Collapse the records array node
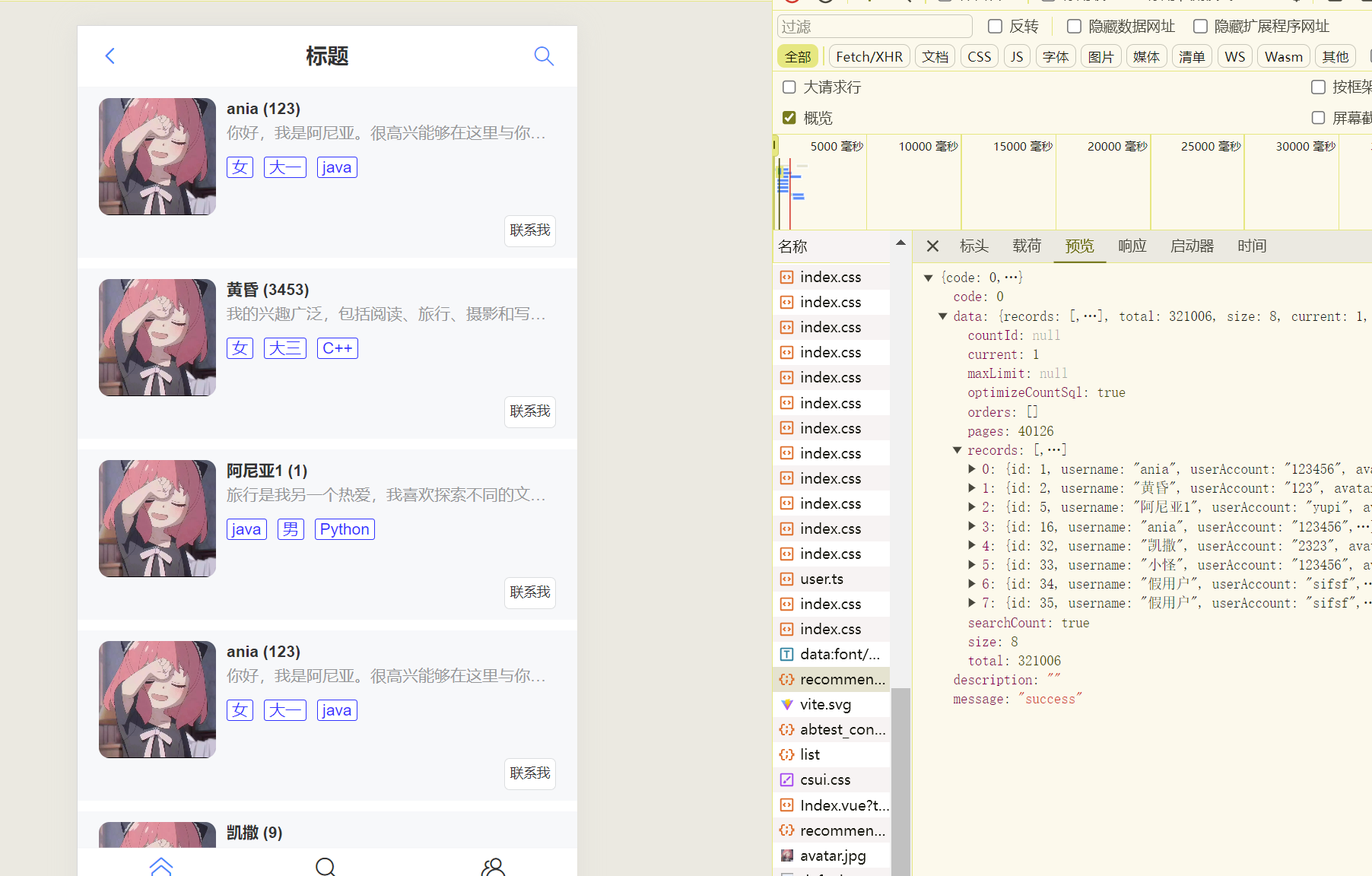This screenshot has width=1372, height=876. pyautogui.click(x=958, y=450)
